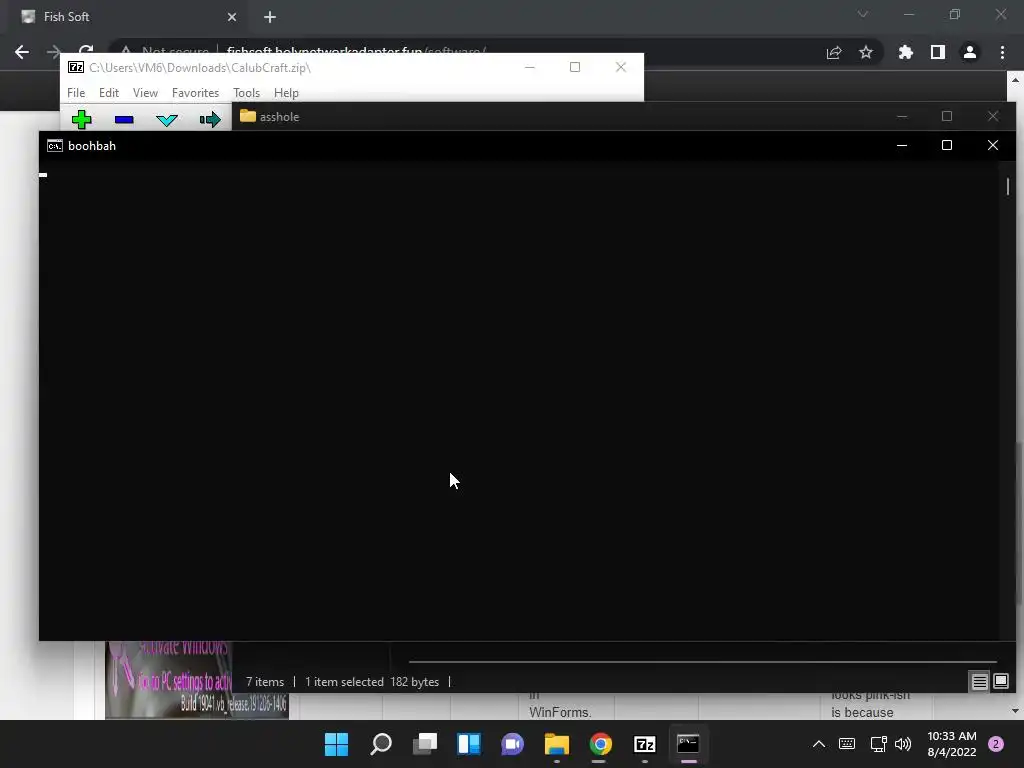
Task: Click the boohbah console window icon
Action: coord(55,146)
